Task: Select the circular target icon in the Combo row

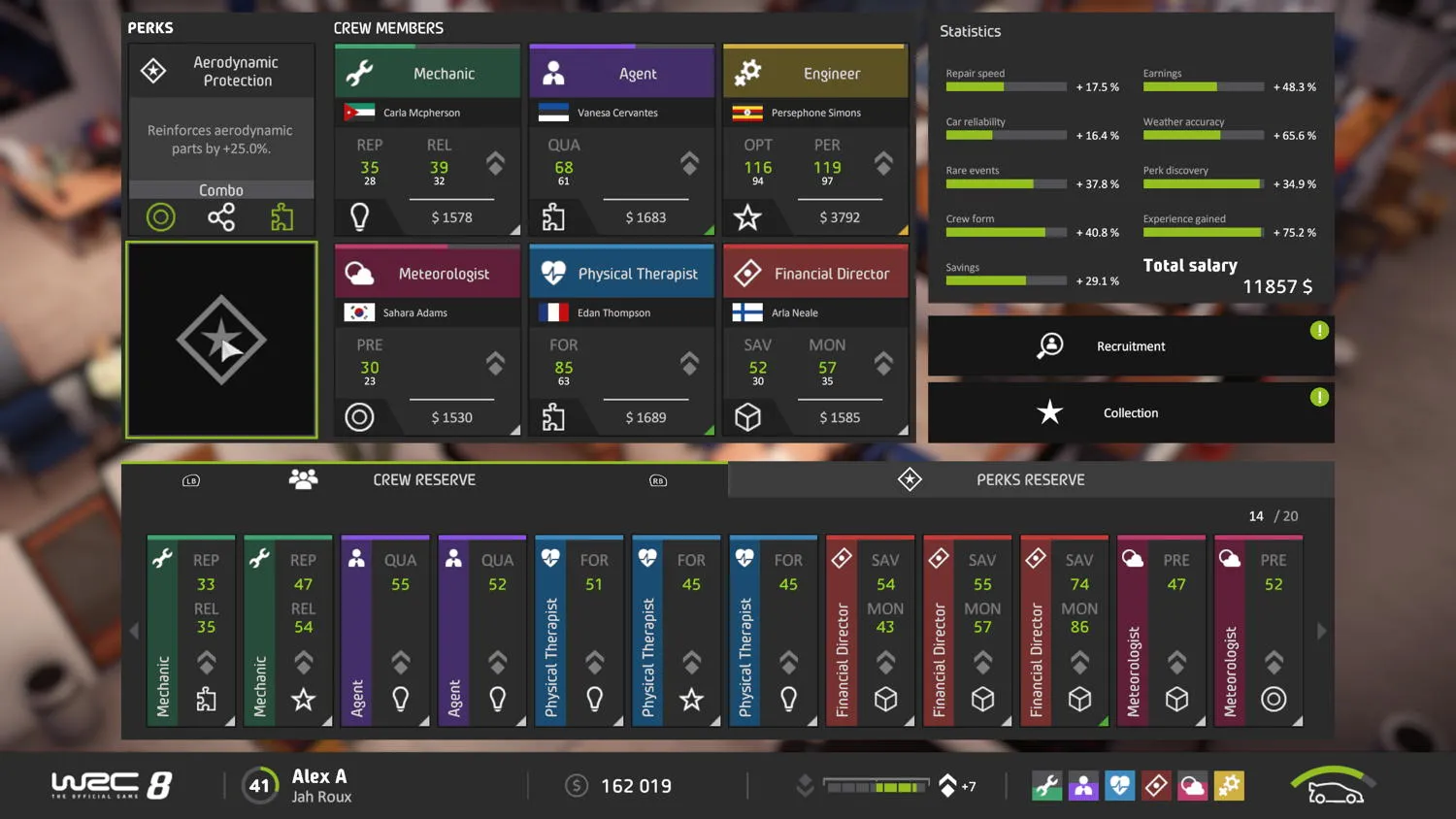Action: 161,217
